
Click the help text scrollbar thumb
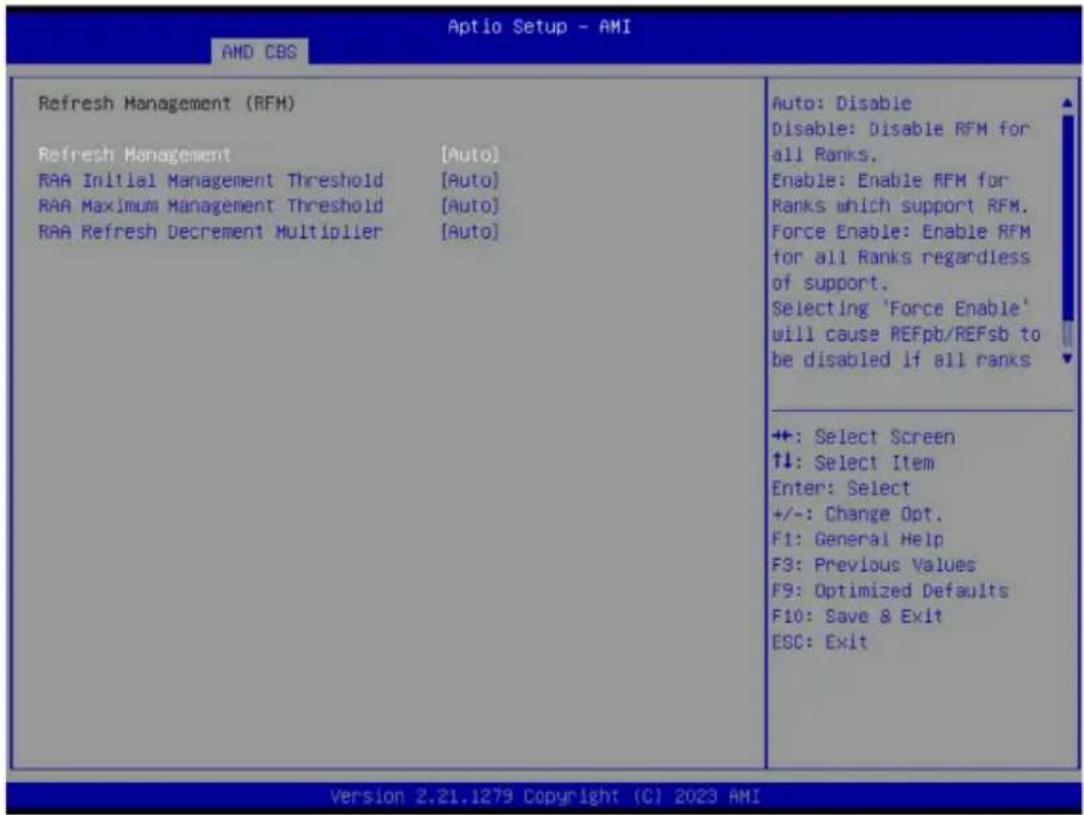click(x=1068, y=218)
